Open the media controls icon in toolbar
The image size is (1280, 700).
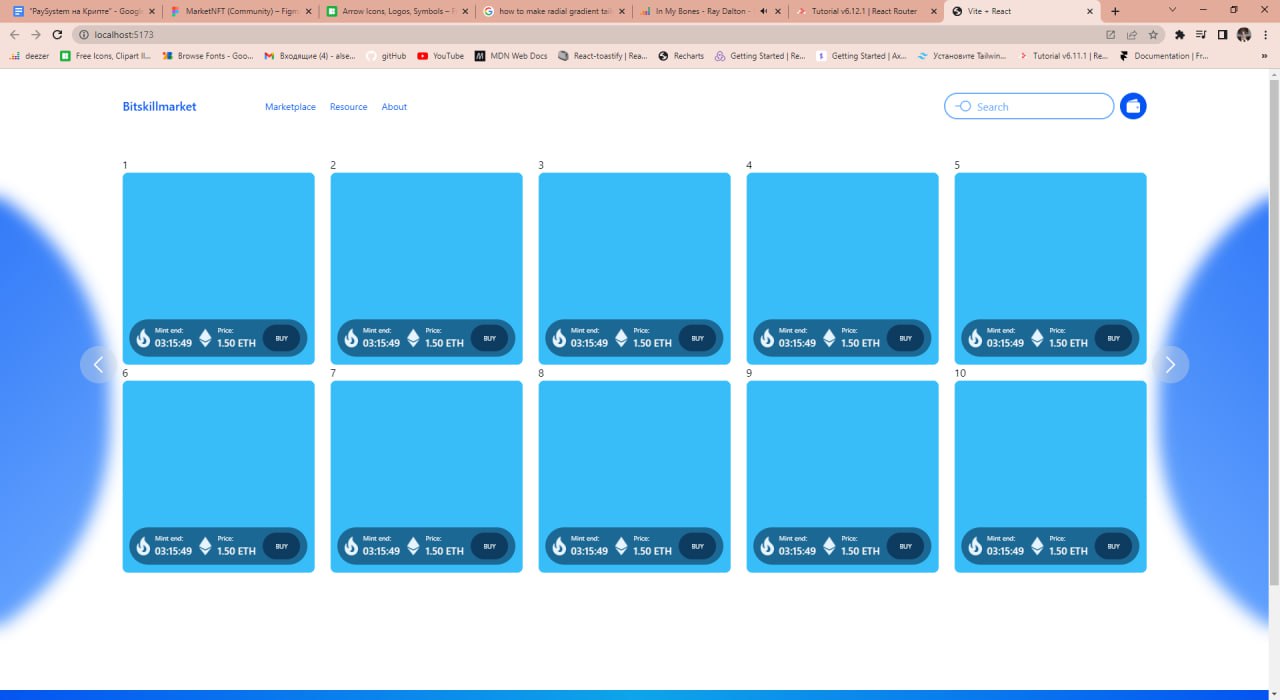[x=1201, y=34]
